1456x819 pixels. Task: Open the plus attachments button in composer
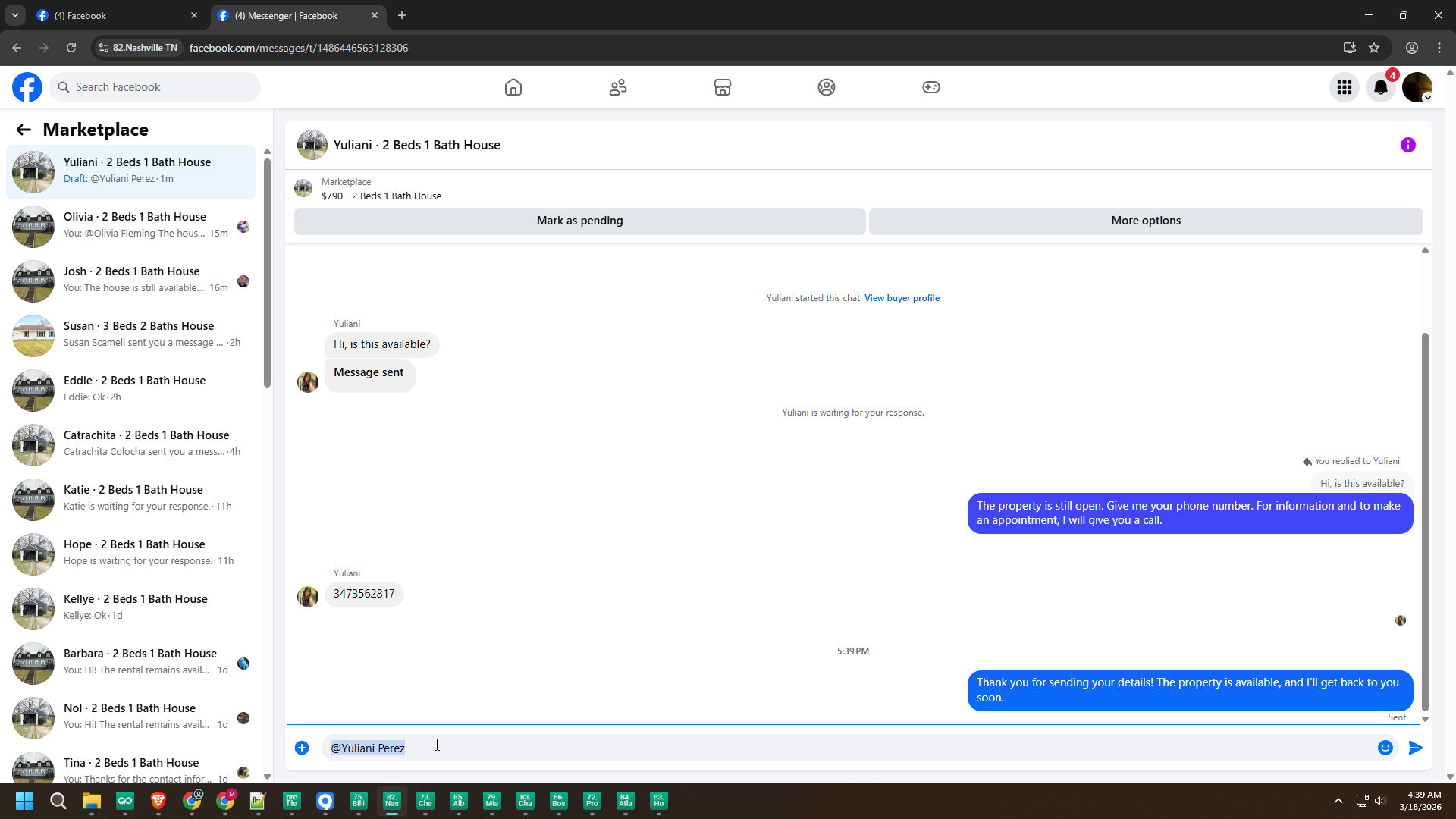(302, 748)
